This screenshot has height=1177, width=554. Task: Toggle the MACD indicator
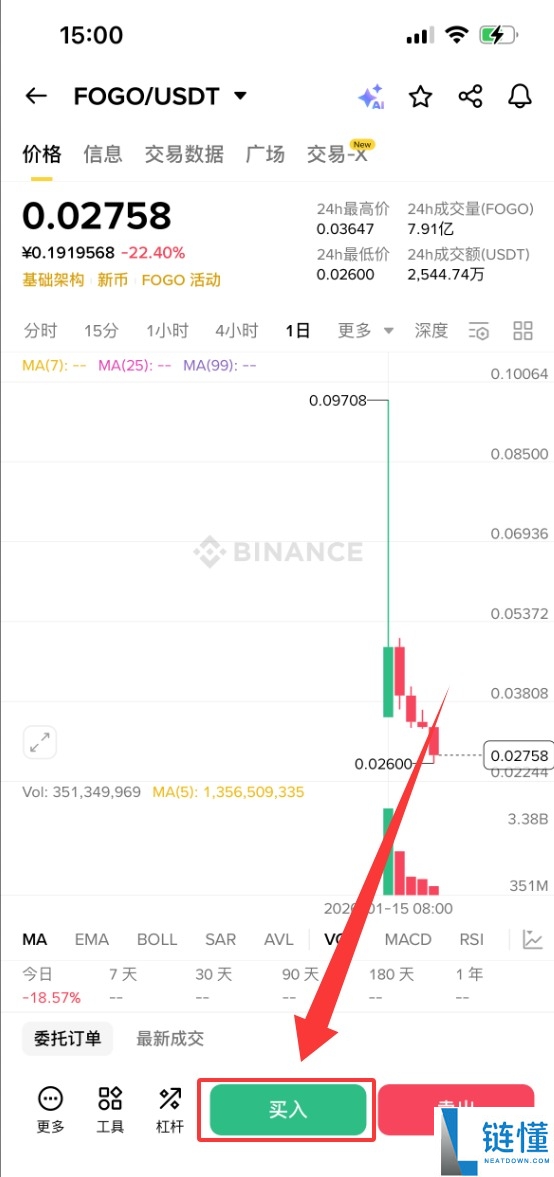(408, 939)
